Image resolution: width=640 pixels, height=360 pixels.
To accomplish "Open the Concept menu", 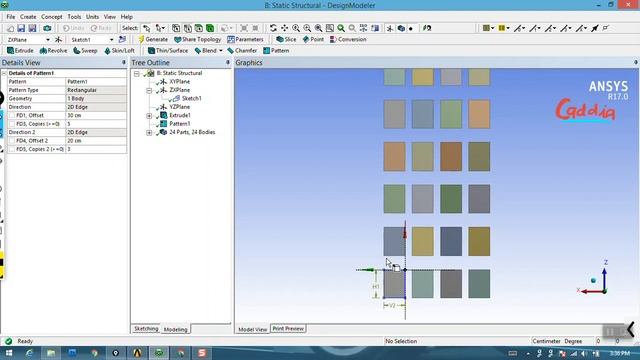I will pyautogui.click(x=52, y=17).
